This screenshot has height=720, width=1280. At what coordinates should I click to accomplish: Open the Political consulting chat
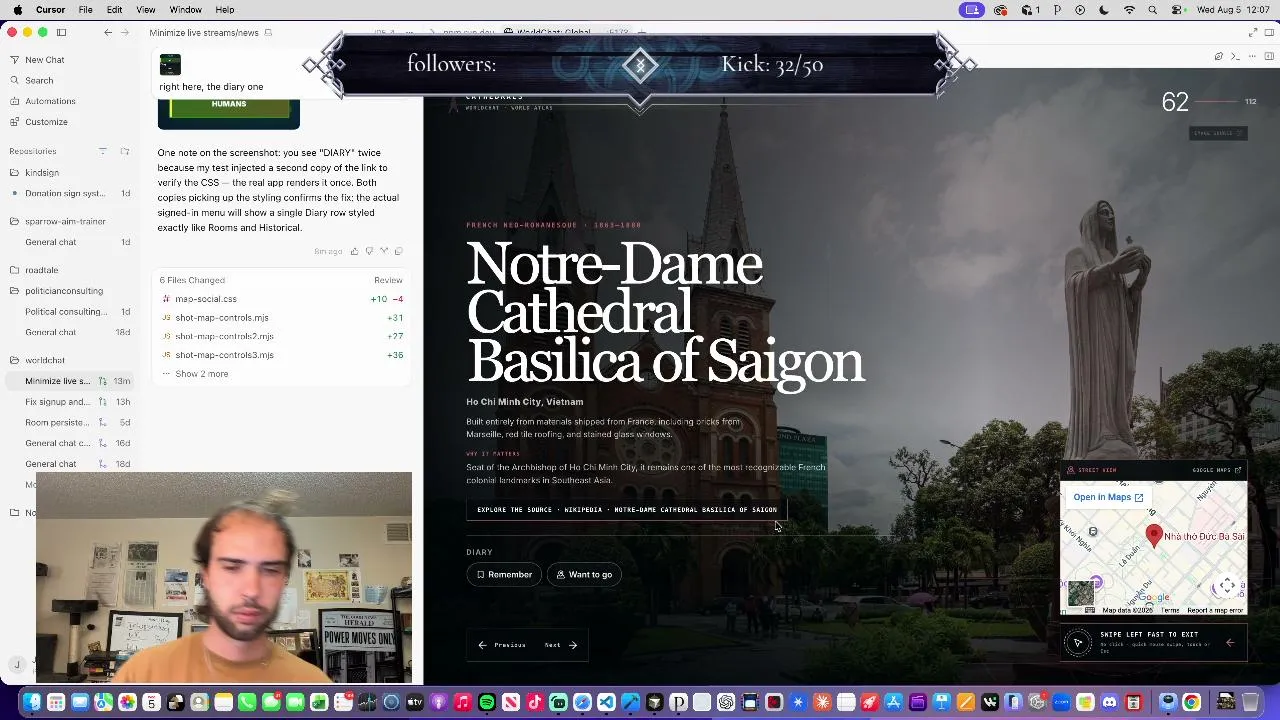tap(70, 312)
